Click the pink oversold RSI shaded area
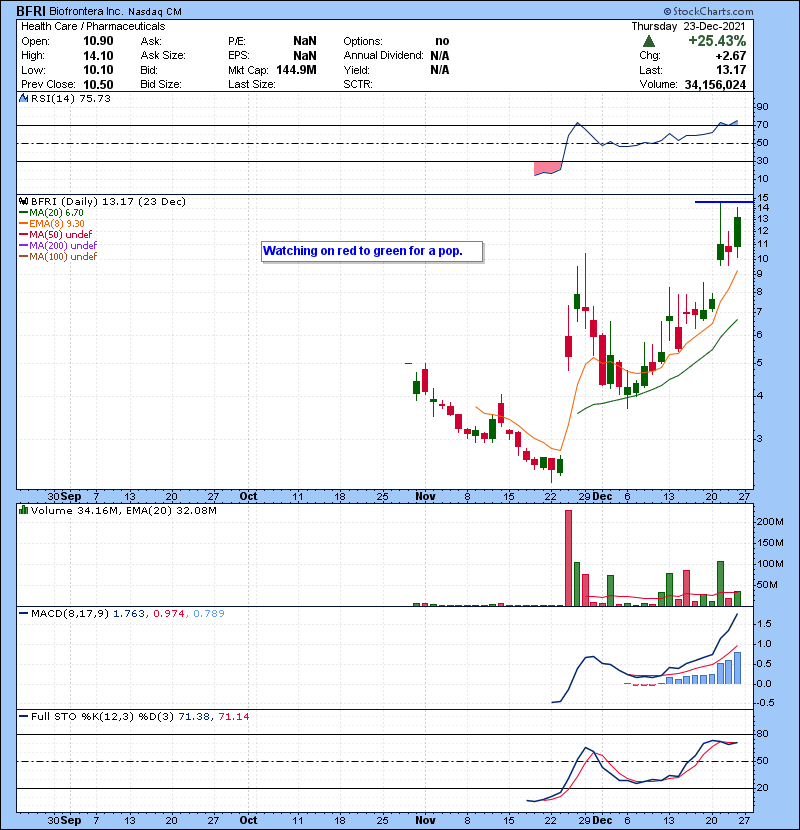 (548, 168)
